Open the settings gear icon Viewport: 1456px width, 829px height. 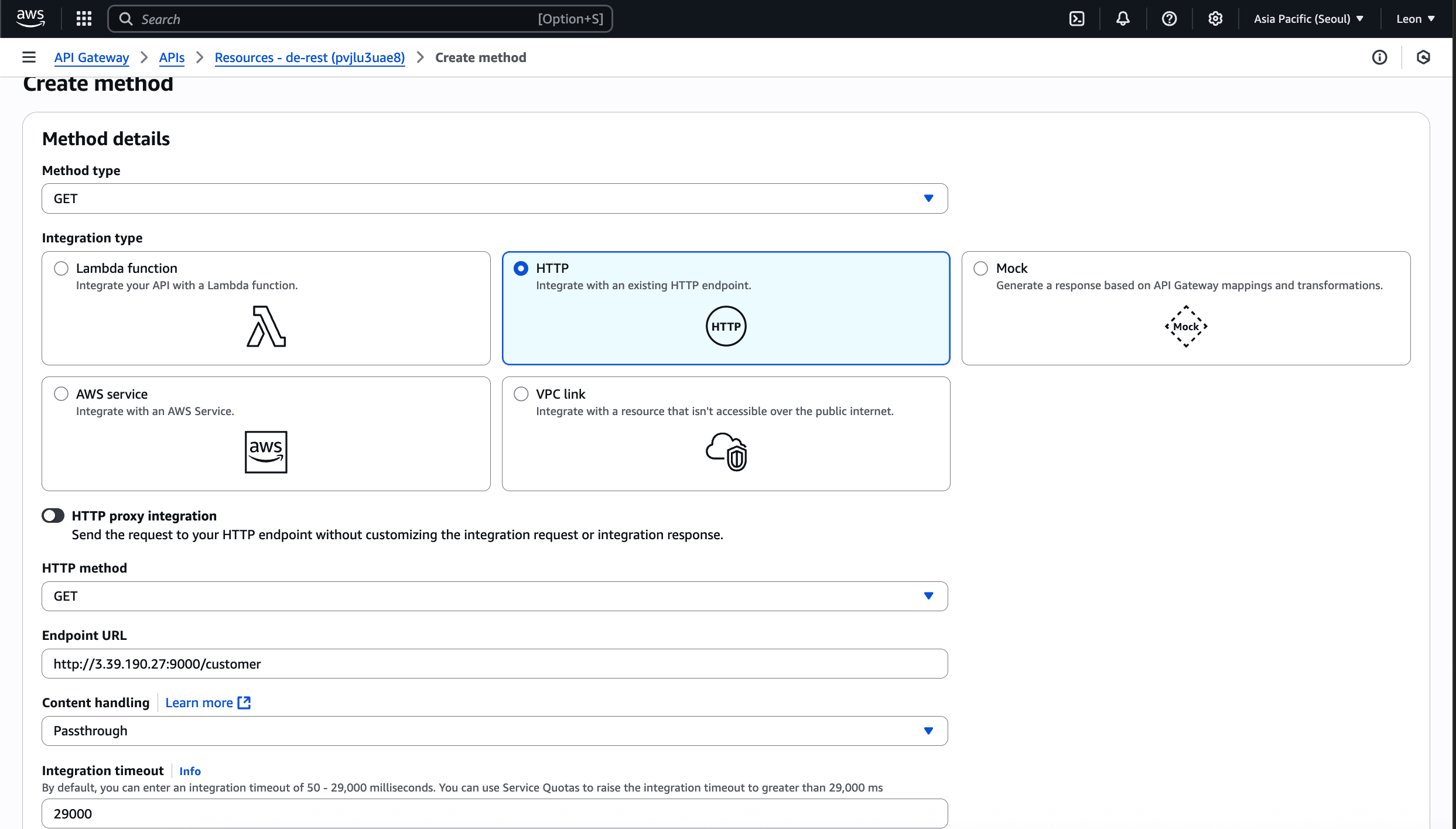[1215, 19]
